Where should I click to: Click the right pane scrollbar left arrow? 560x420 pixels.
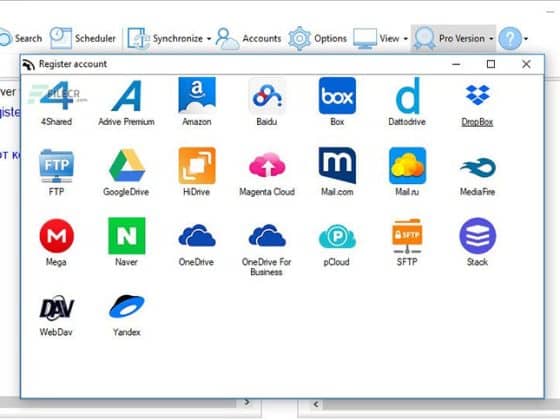(316, 404)
